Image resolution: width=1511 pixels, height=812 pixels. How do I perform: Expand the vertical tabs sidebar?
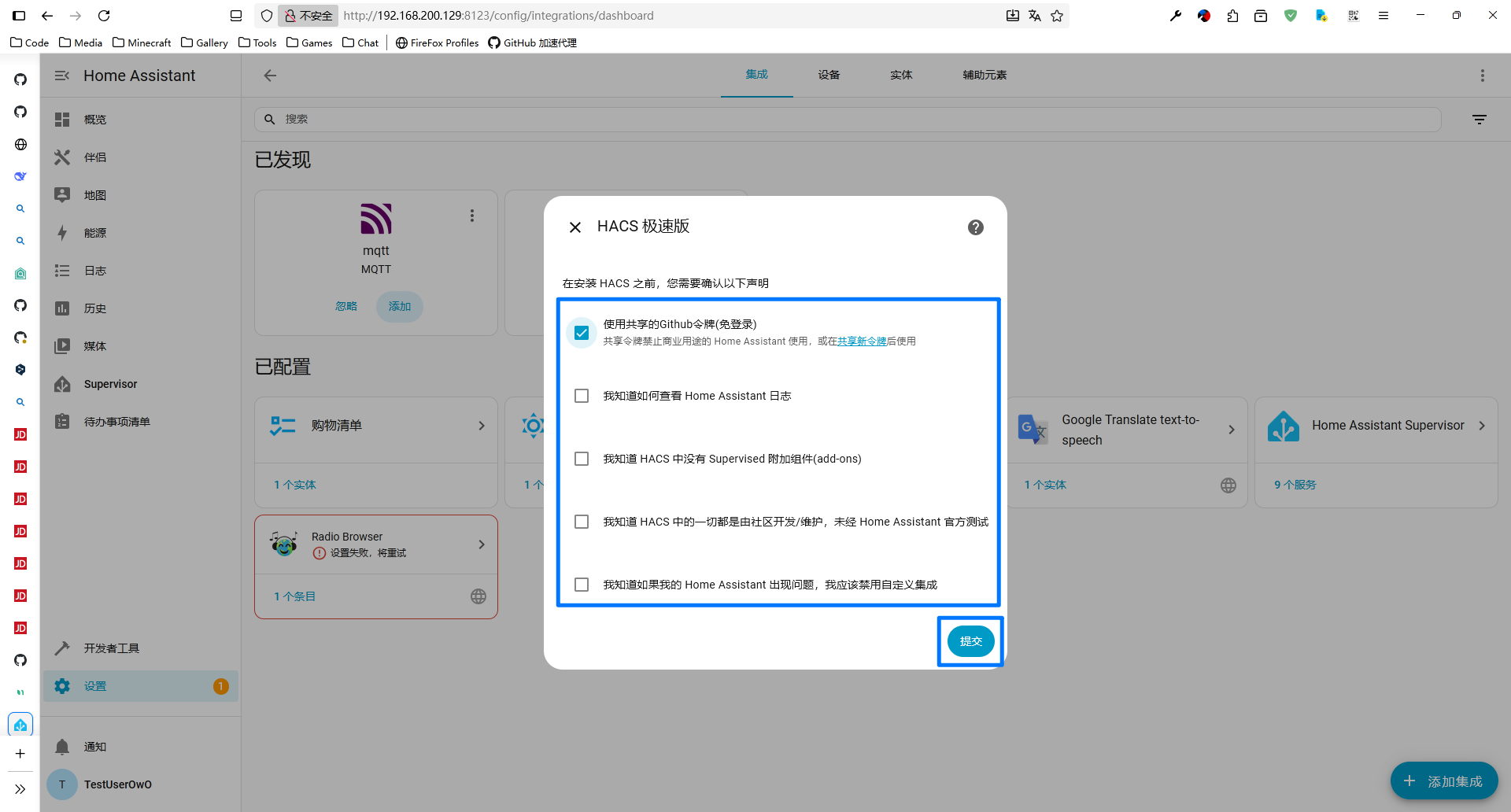[x=20, y=789]
